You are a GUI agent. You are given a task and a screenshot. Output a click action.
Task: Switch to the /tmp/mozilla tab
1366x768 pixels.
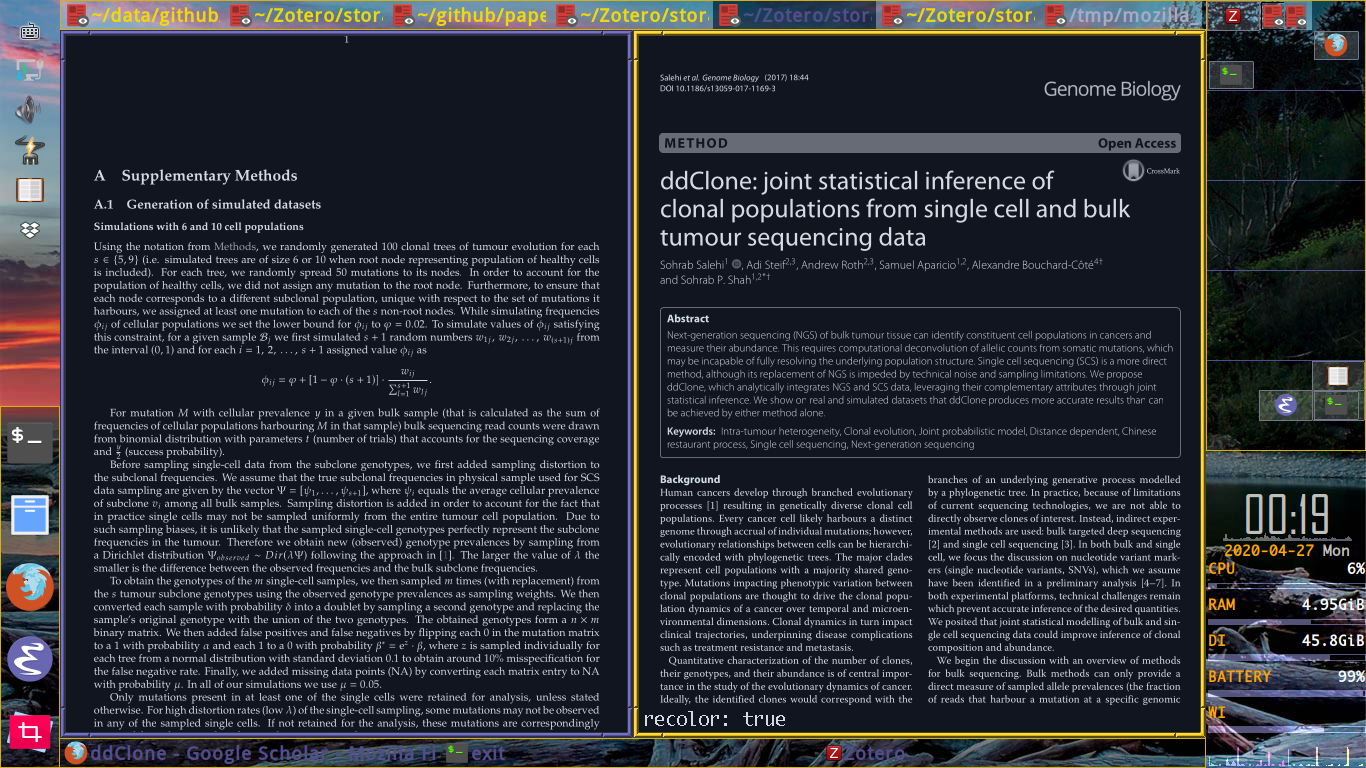pyautogui.click(x=1121, y=15)
